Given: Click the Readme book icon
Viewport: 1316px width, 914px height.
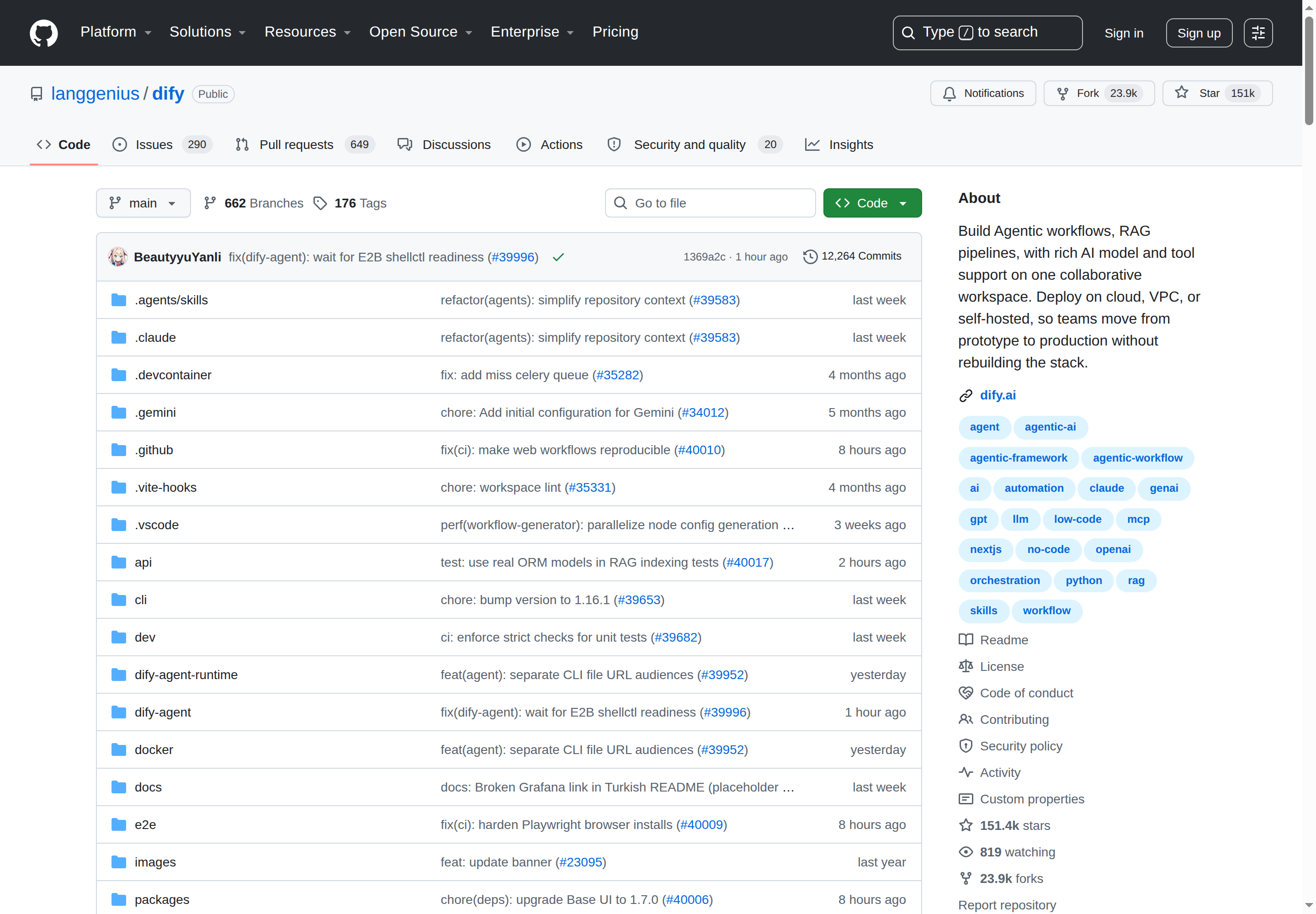Looking at the screenshot, I should [966, 640].
